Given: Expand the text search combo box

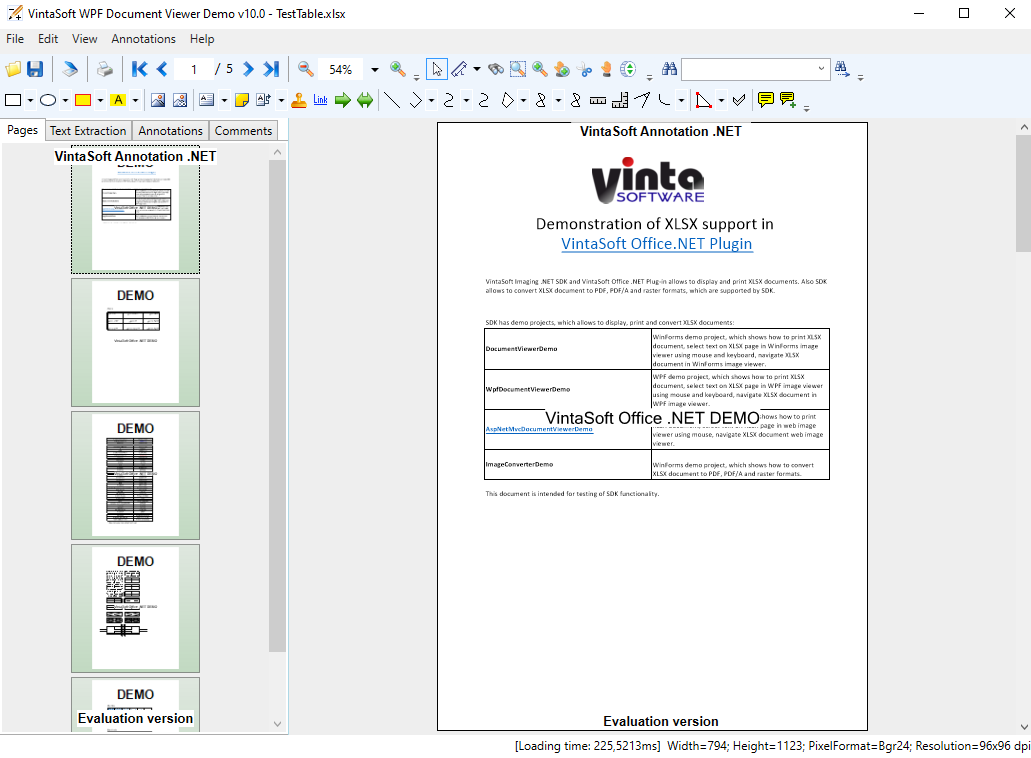Looking at the screenshot, I should [822, 69].
